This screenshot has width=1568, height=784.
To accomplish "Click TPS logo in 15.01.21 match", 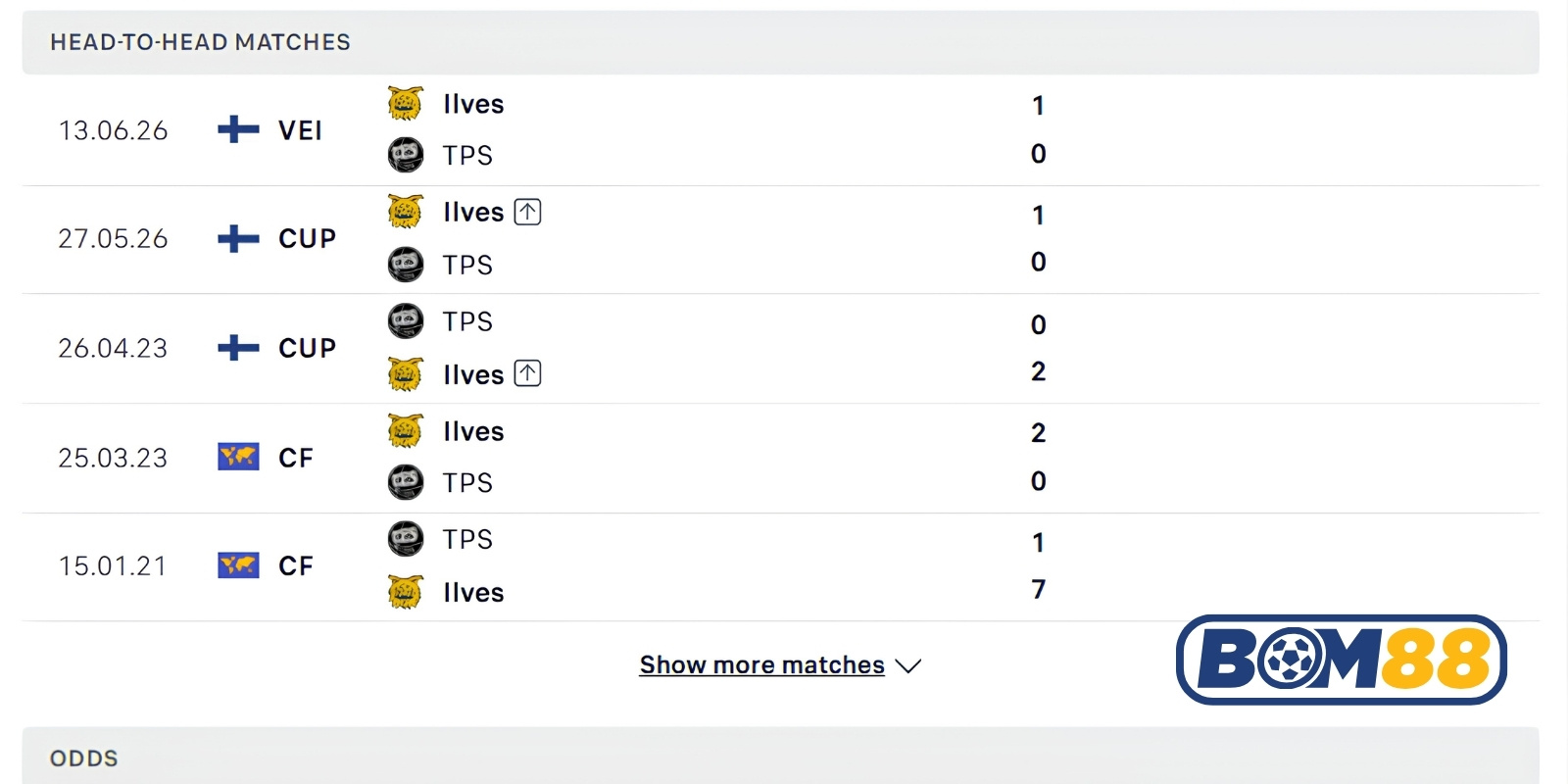I will click(405, 538).
